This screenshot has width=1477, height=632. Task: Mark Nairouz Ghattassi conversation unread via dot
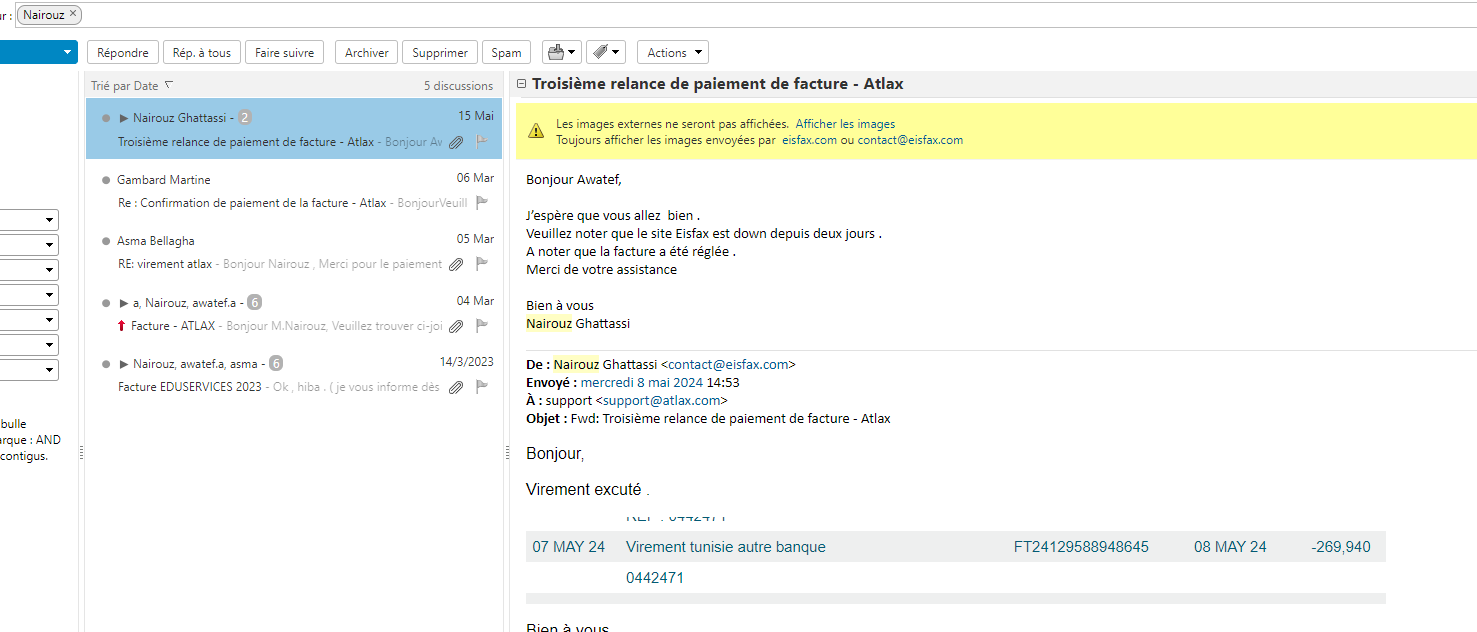106,118
